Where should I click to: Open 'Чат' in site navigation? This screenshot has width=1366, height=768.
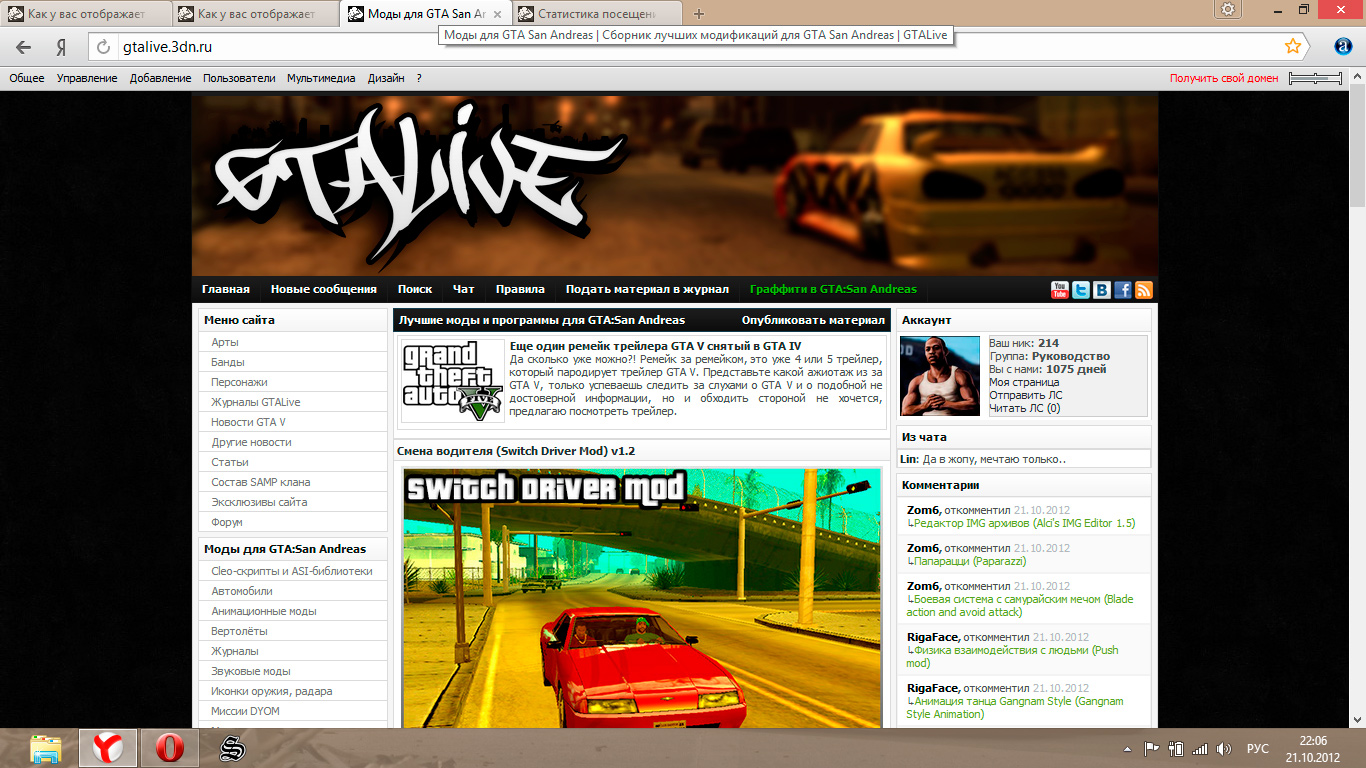point(464,289)
